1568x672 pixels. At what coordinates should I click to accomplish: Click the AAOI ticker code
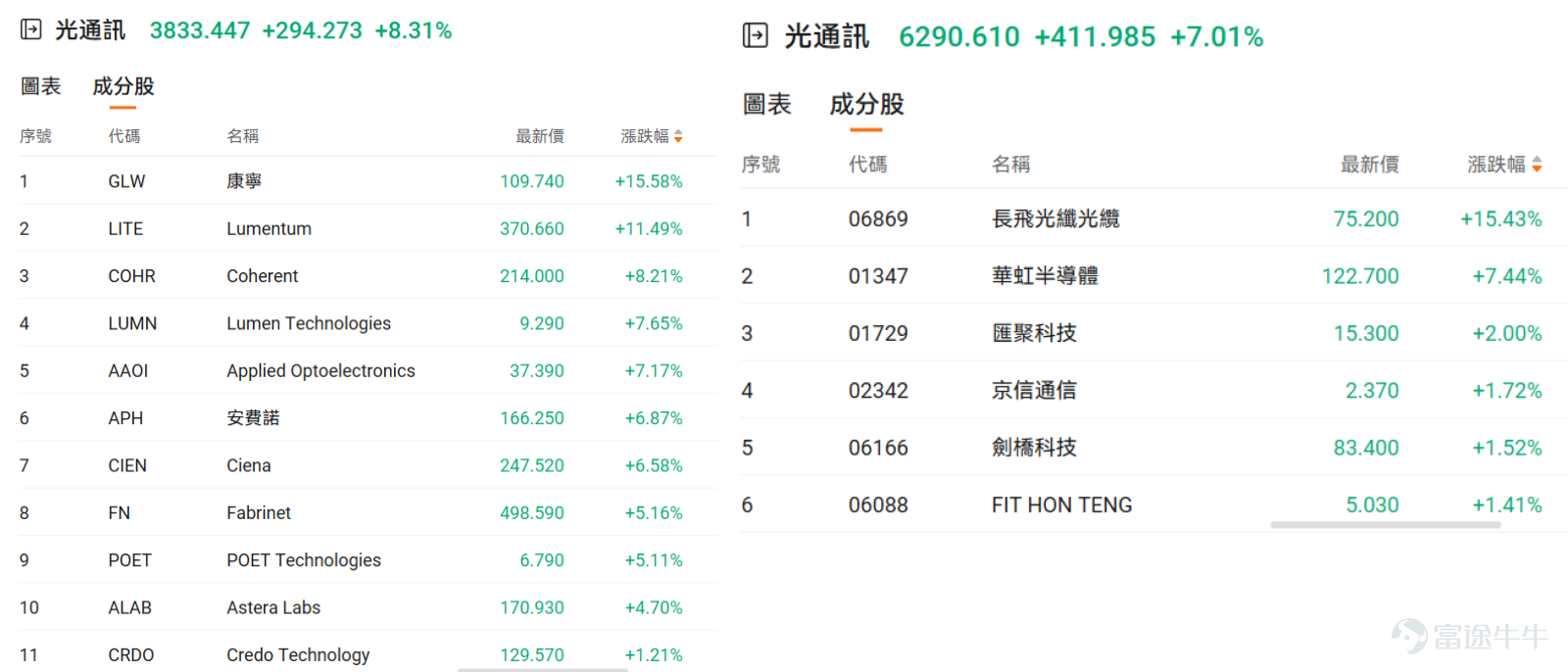pos(128,370)
